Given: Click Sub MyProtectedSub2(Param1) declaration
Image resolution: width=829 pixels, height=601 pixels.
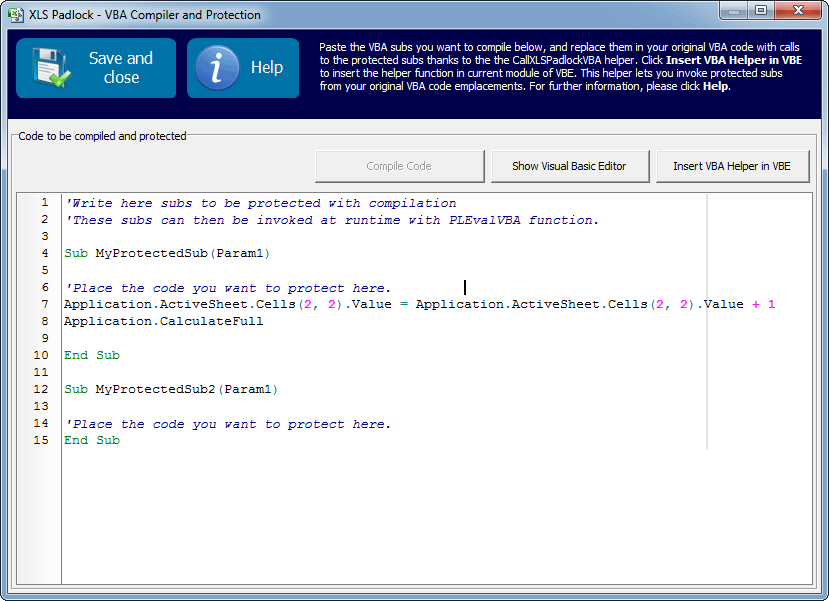Looking at the screenshot, I should click(171, 390).
